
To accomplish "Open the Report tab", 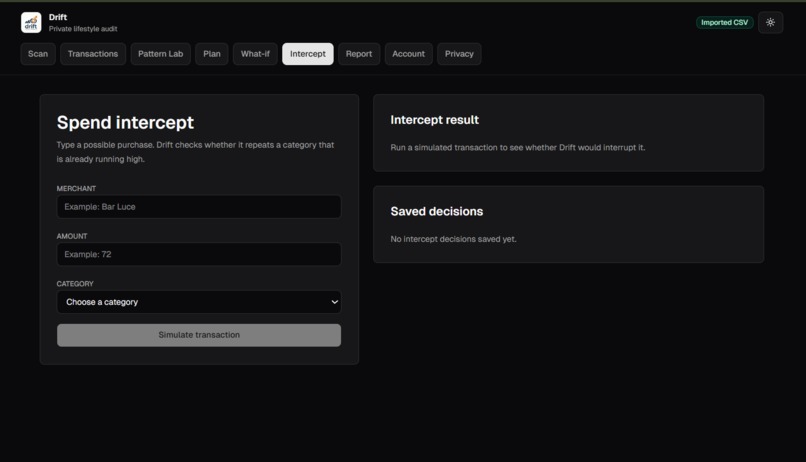I will [359, 54].
